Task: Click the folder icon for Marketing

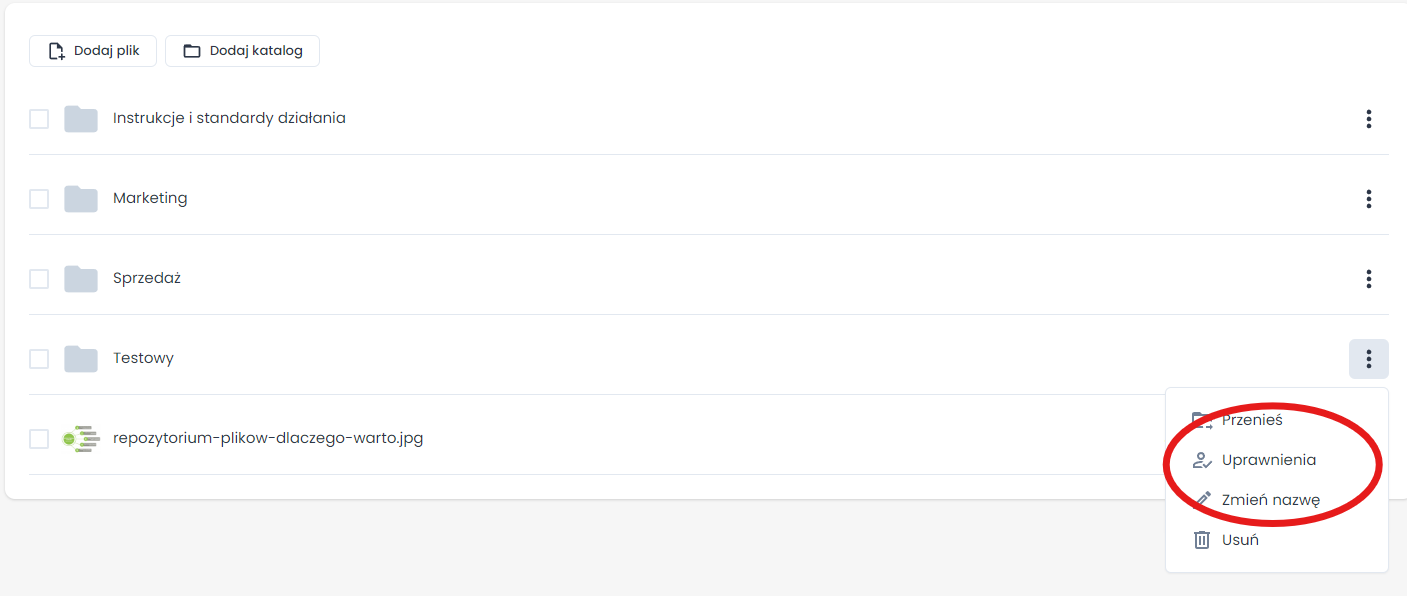Action: [81, 199]
